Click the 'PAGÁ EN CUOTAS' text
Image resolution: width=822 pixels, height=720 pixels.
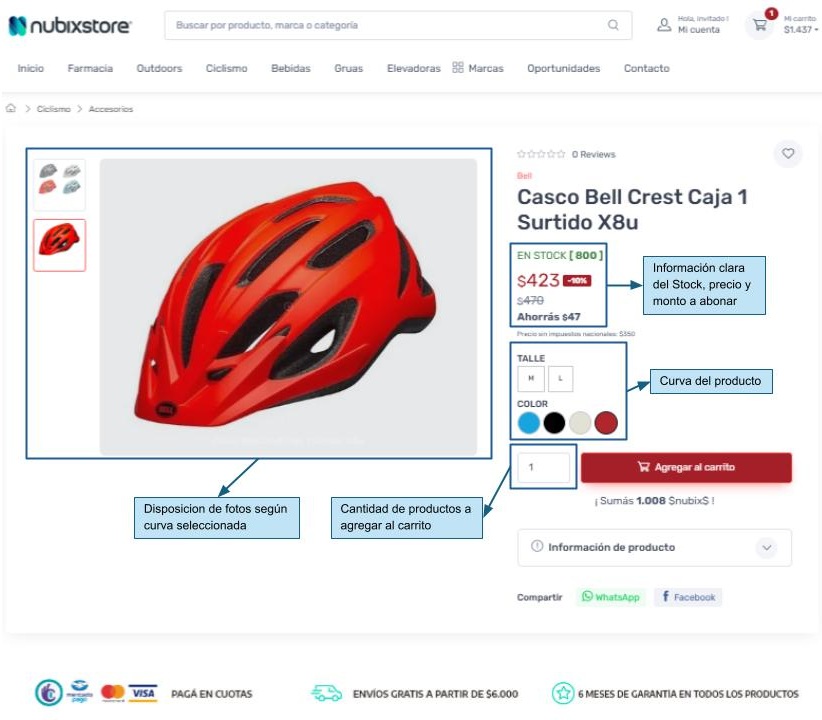212,694
